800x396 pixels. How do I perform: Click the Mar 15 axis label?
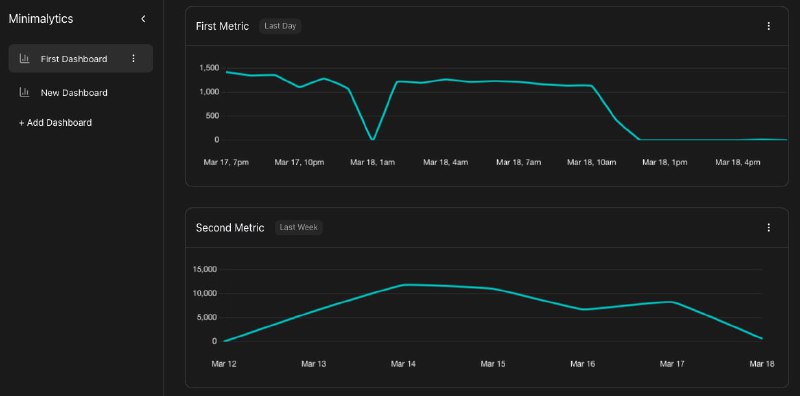pyautogui.click(x=493, y=364)
